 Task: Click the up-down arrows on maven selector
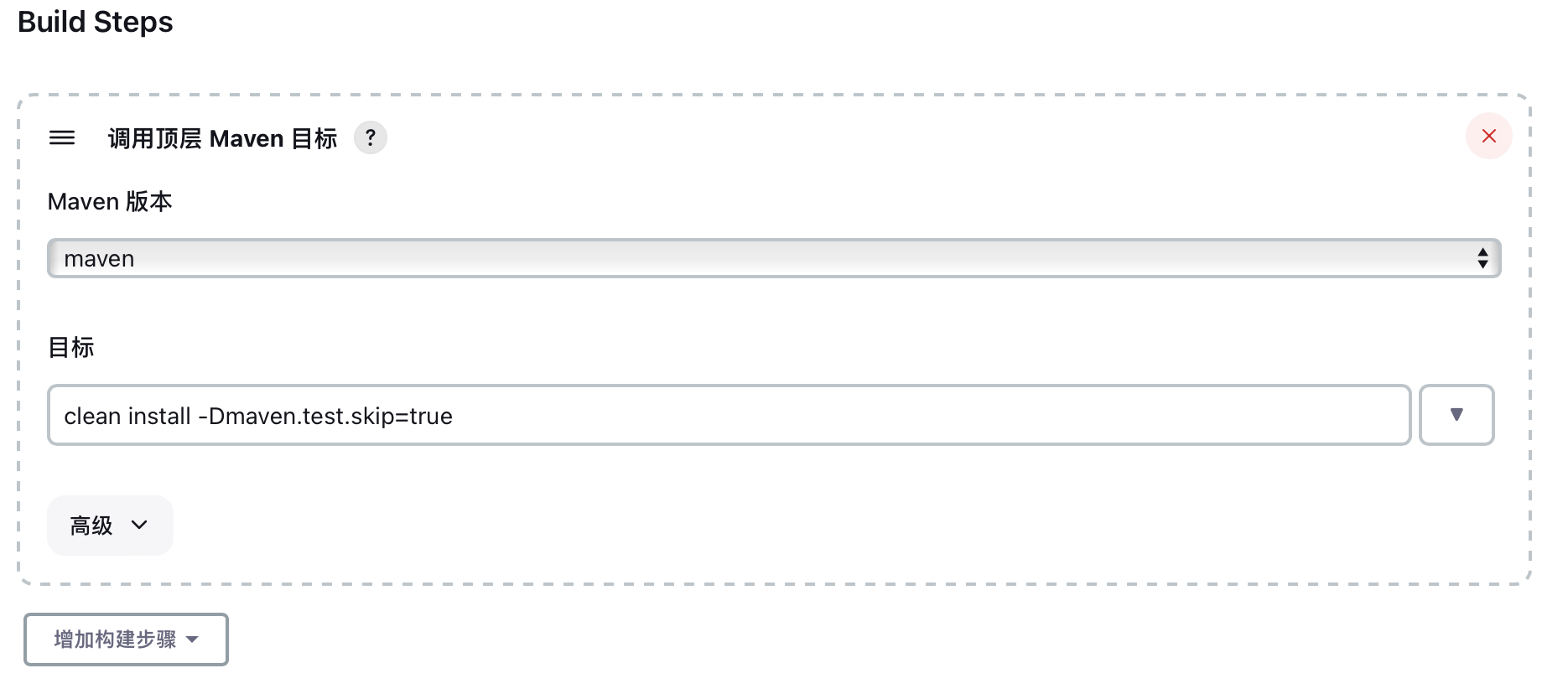pos(1482,258)
